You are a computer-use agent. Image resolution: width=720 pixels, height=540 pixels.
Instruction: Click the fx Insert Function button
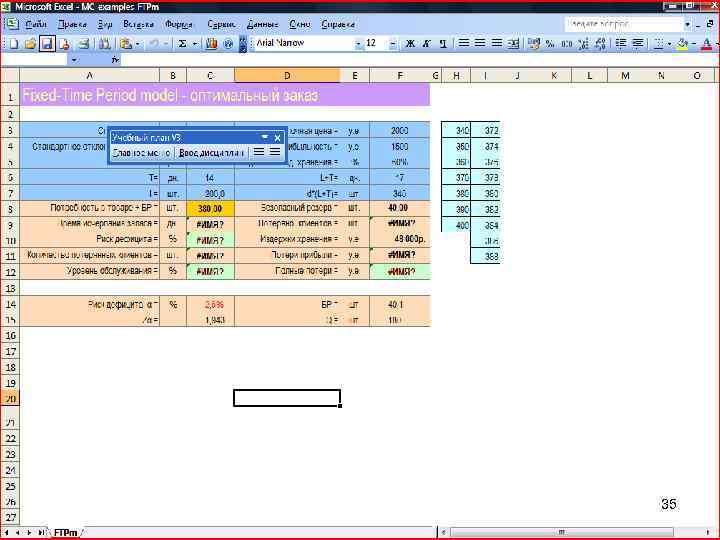point(115,60)
